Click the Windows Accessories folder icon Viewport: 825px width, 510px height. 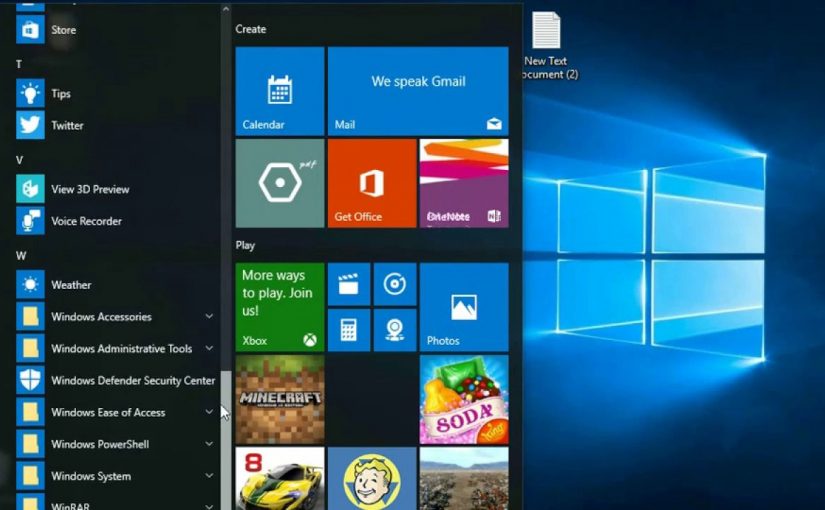(x=30, y=316)
